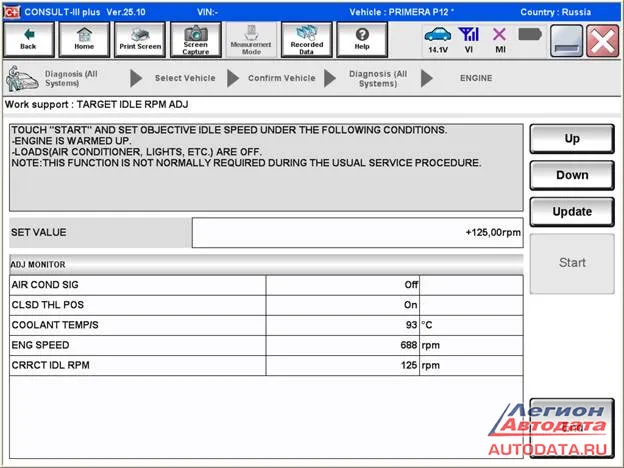Go to Confirm Vehicle step
The width and height of the screenshot is (624, 468).
[282, 78]
